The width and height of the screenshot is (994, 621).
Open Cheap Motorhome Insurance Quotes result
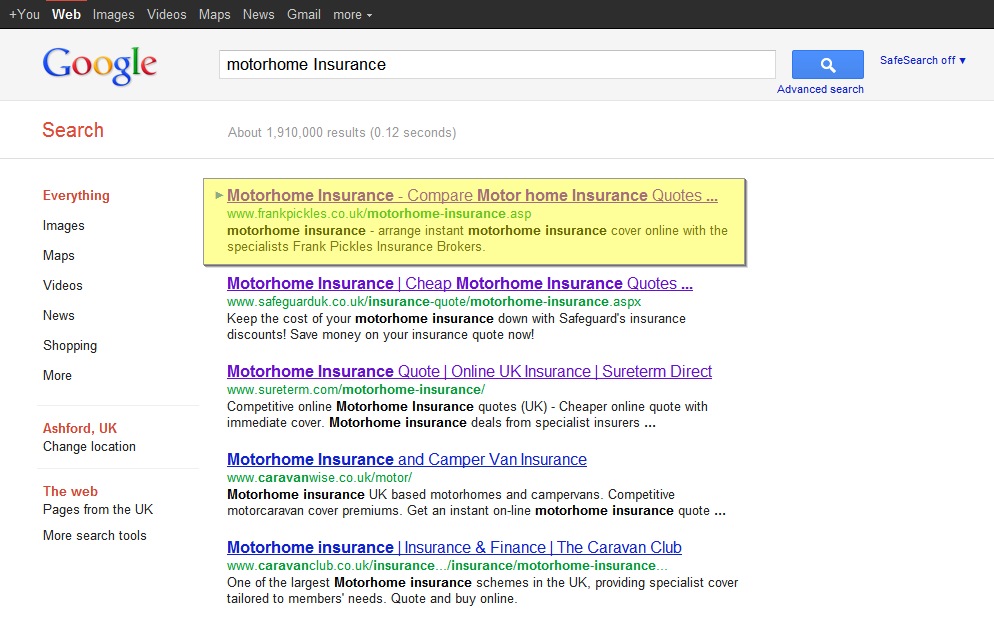pos(460,283)
